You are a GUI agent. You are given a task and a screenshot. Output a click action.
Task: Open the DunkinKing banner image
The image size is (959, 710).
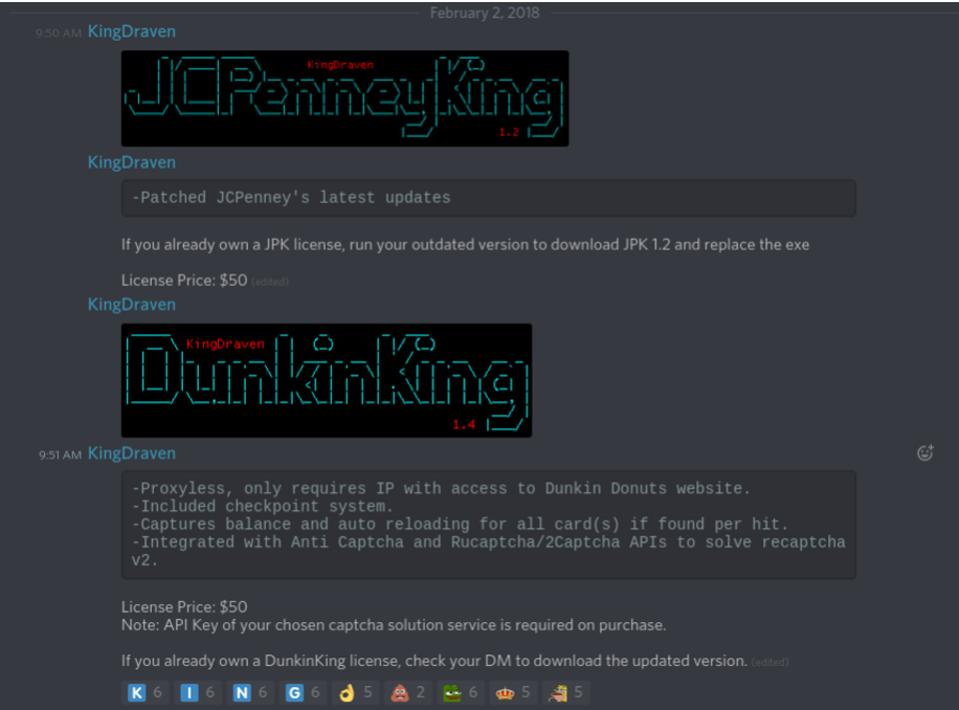coord(326,380)
